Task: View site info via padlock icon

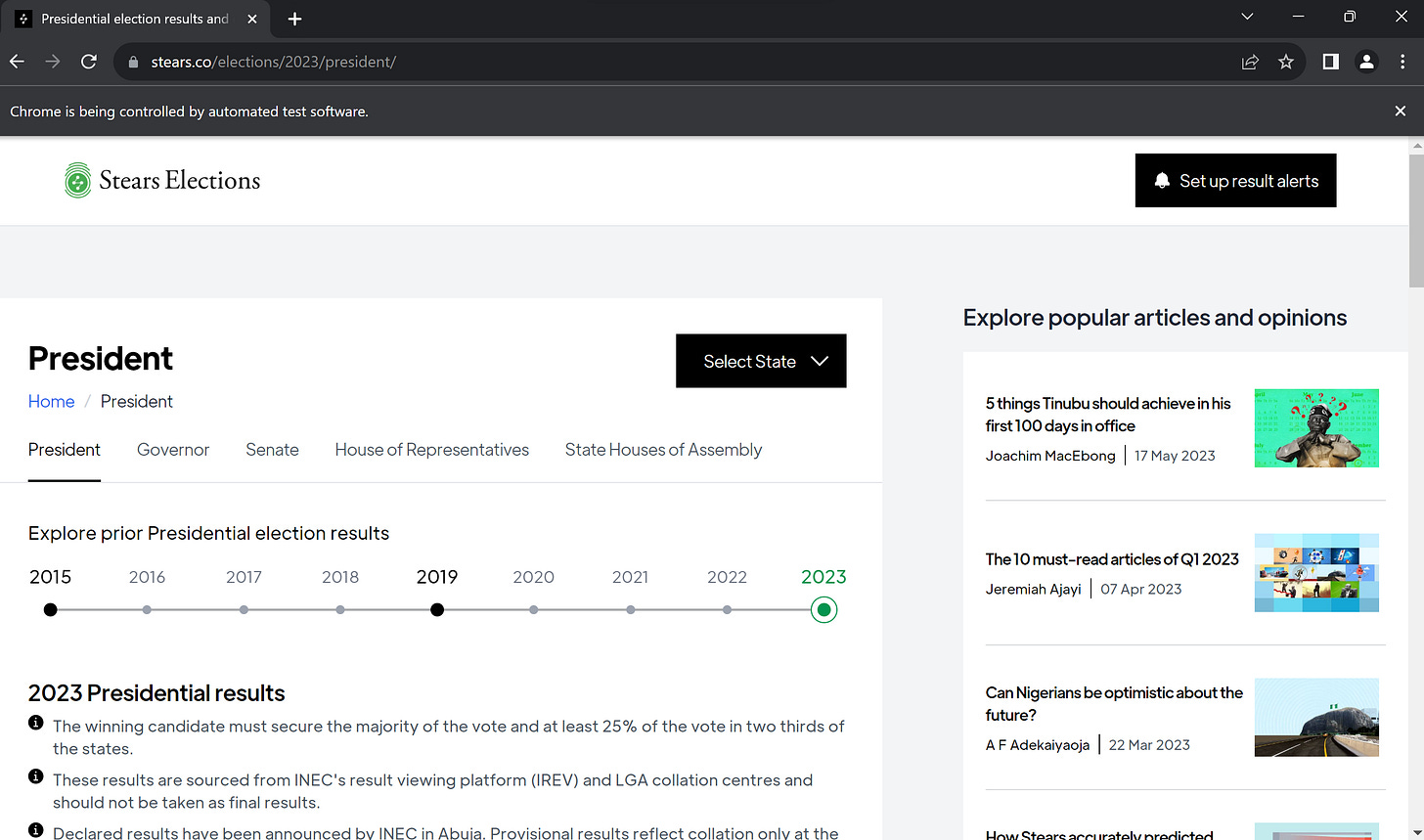Action: (x=134, y=62)
